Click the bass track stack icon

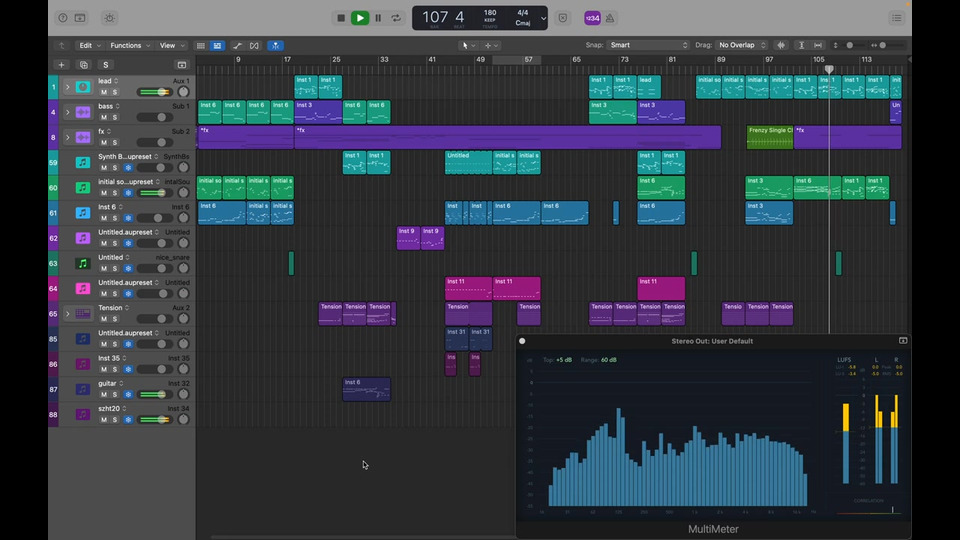tap(83, 112)
